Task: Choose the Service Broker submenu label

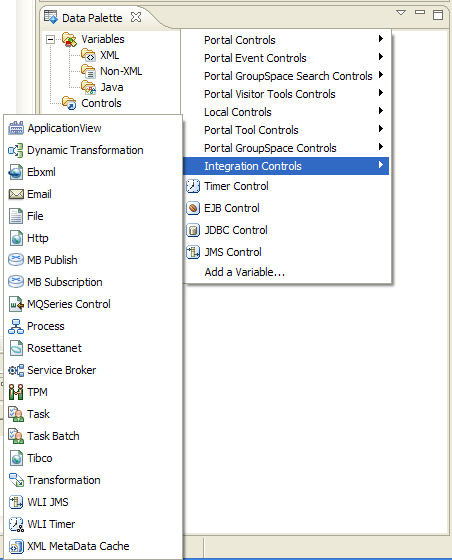Action: click(x=61, y=370)
